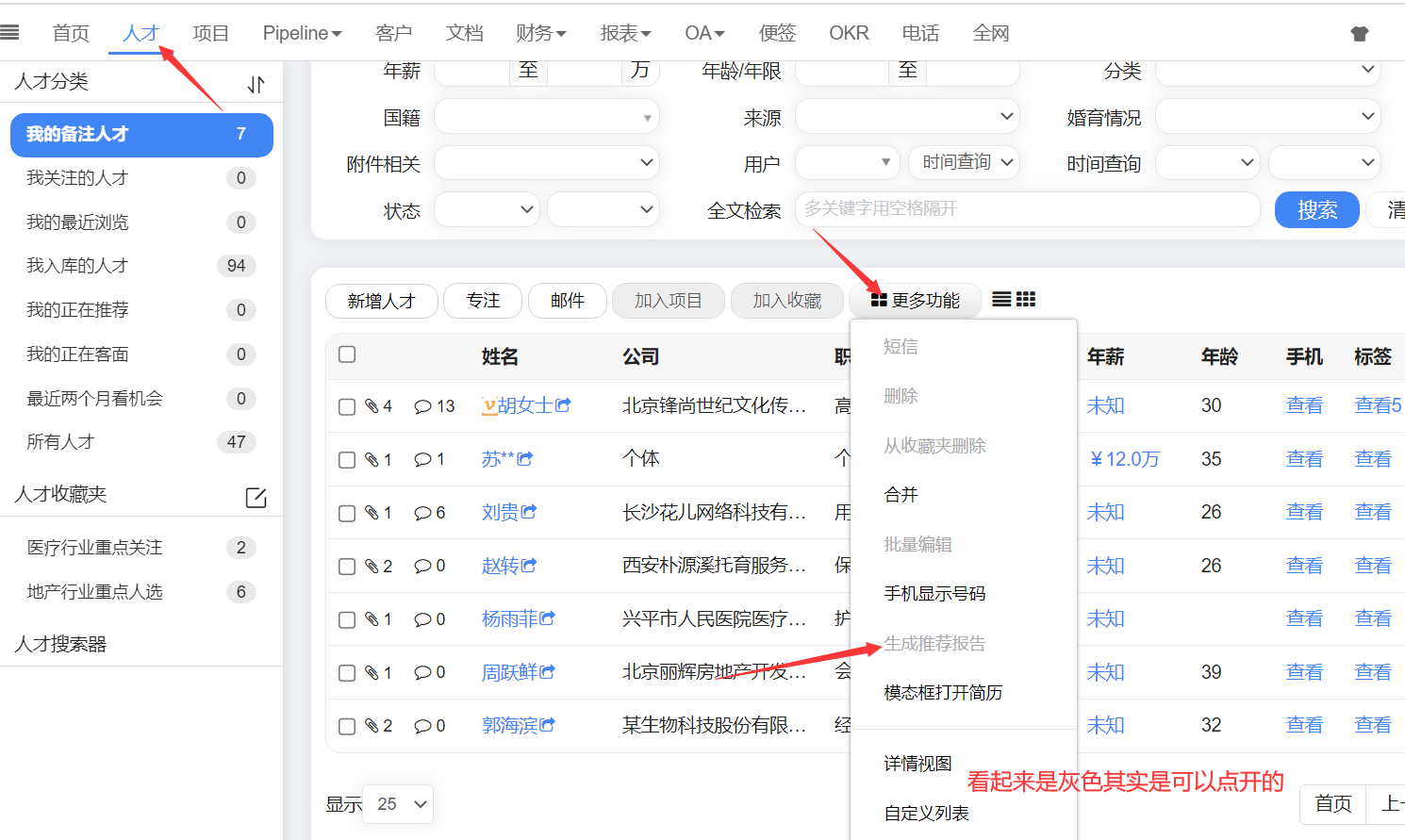Open the attachment icon in 胡女士's row

tap(372, 405)
